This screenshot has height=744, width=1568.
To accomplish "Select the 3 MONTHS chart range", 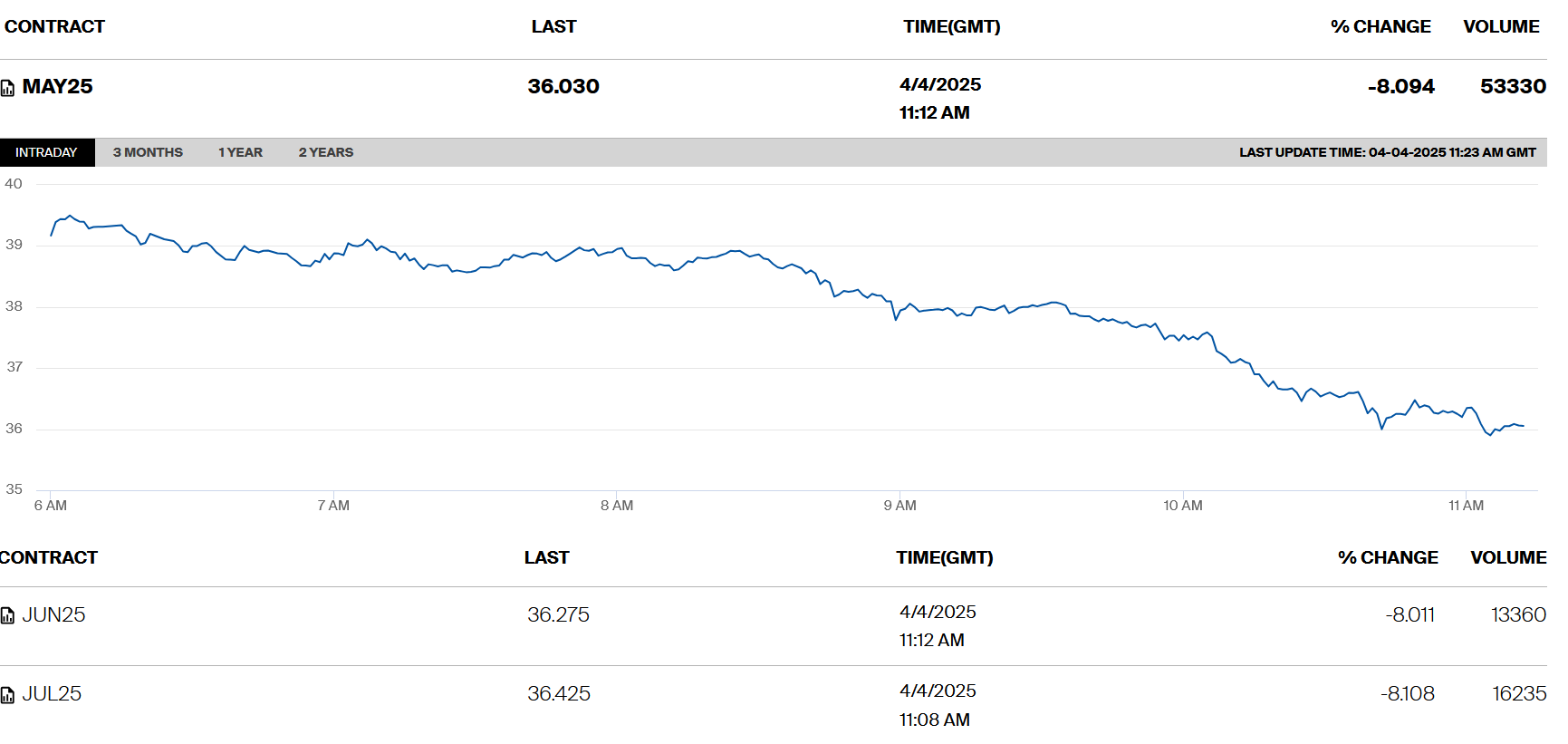I will coord(148,152).
